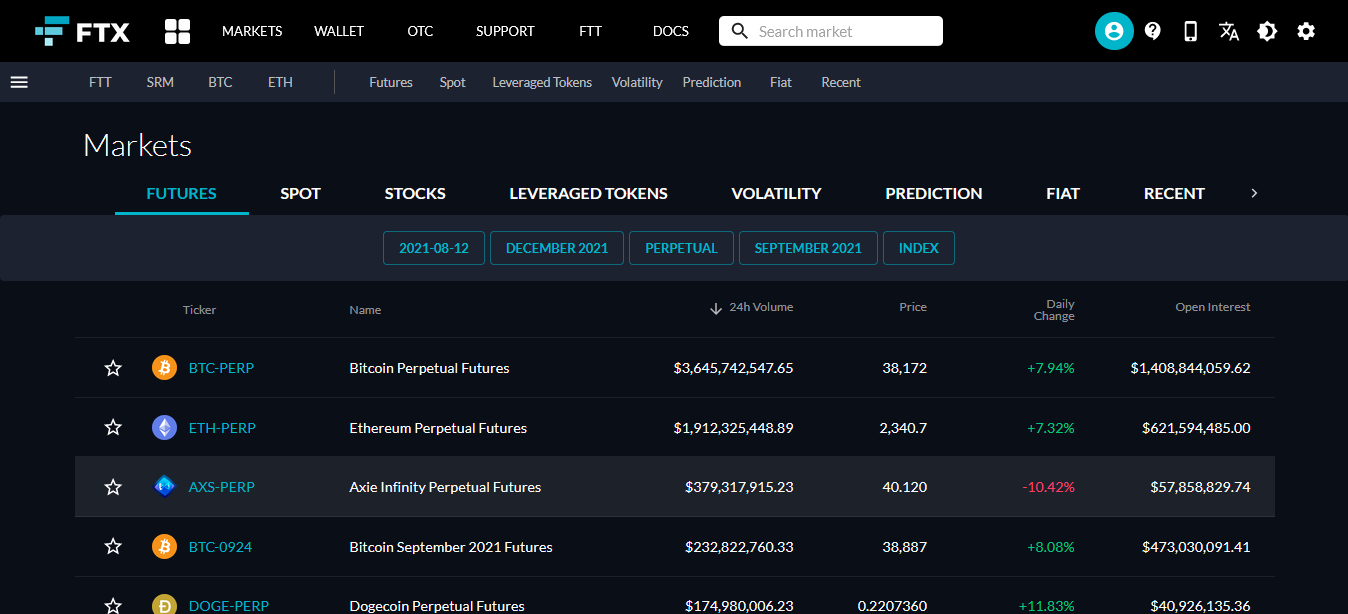Open the language translation icon
The width and height of the screenshot is (1348, 614).
(x=1229, y=31)
